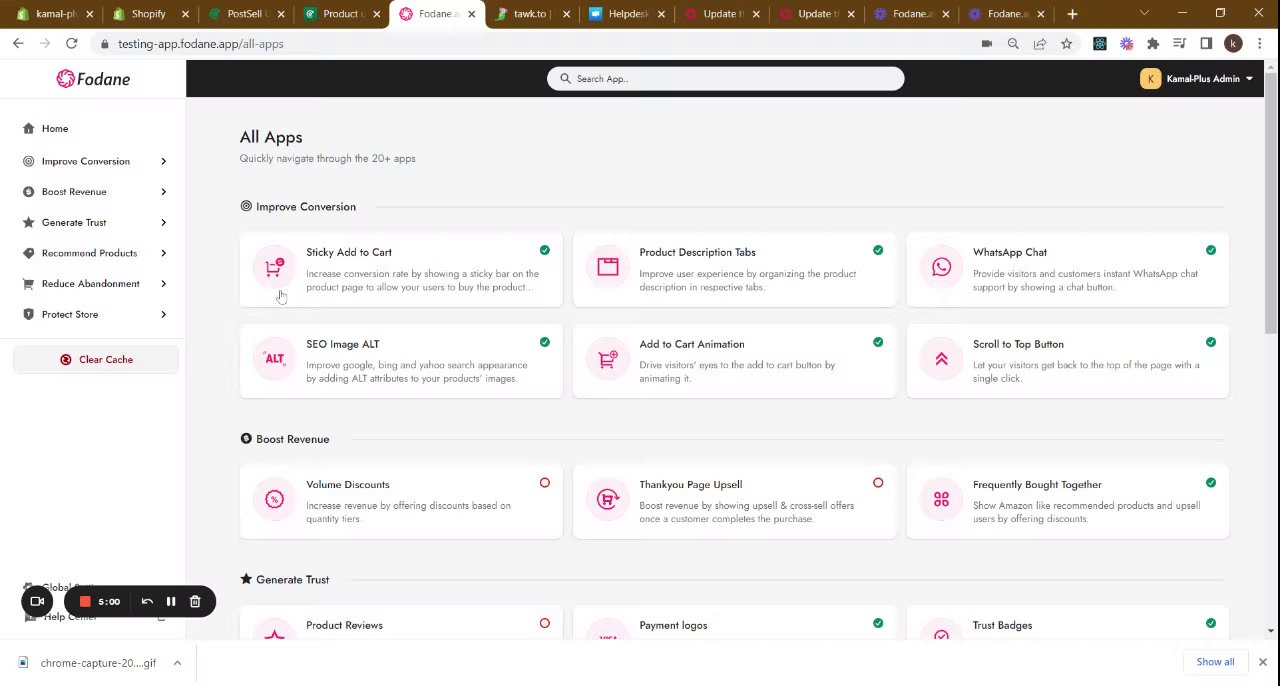Pause the screen recording
Screen dimensions: 1280x686
(171, 602)
